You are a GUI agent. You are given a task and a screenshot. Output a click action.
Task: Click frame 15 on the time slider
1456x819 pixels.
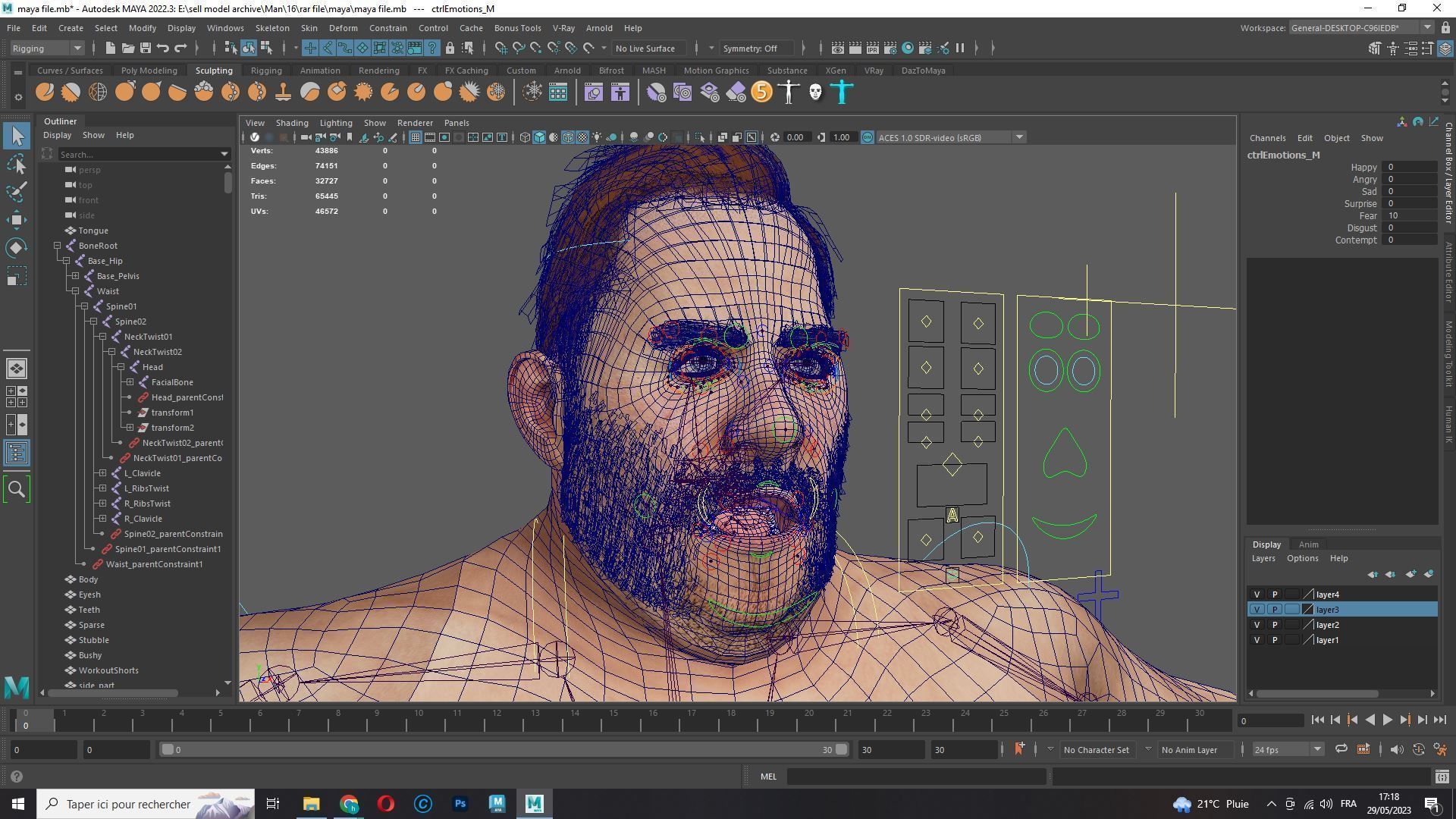pos(613,719)
